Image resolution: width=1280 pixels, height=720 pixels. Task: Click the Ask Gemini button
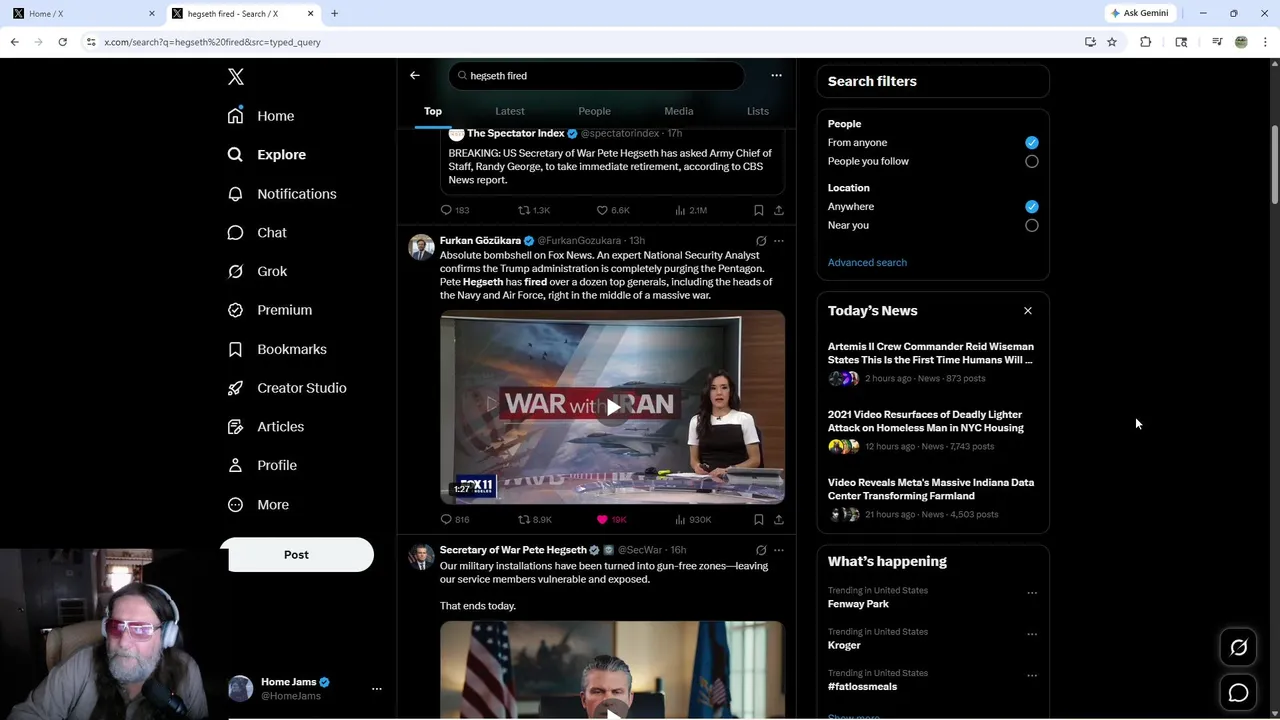pos(1139,13)
